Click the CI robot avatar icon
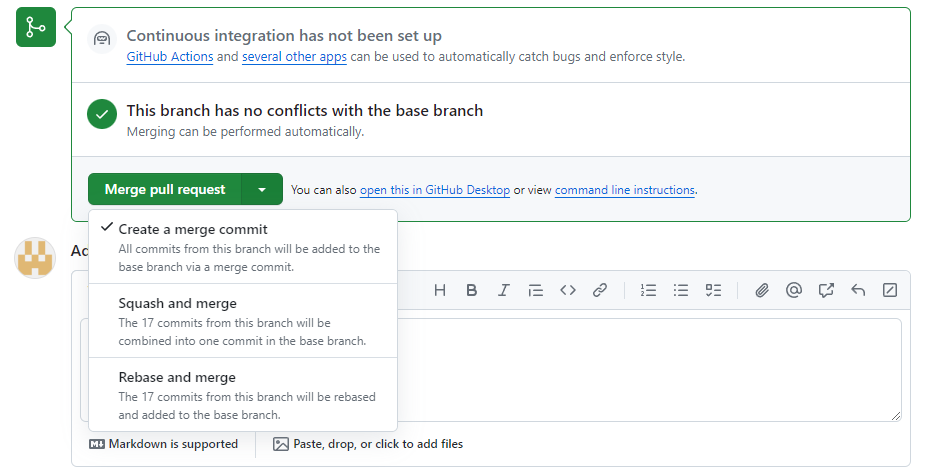 click(x=102, y=39)
